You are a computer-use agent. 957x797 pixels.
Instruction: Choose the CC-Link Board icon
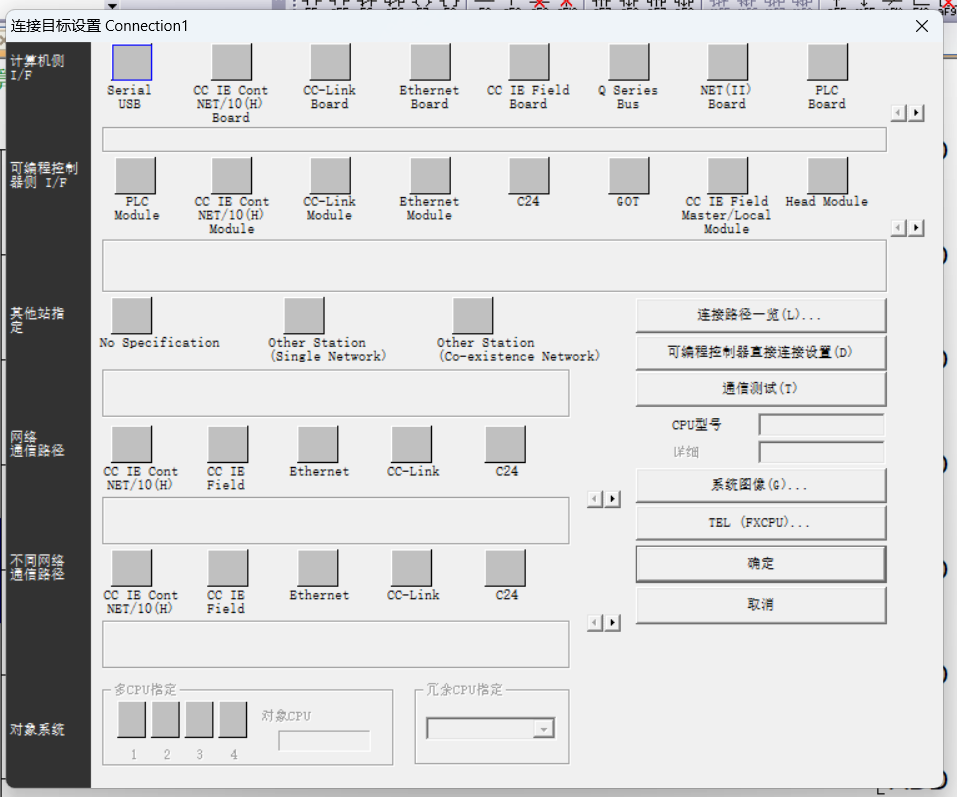coord(330,62)
